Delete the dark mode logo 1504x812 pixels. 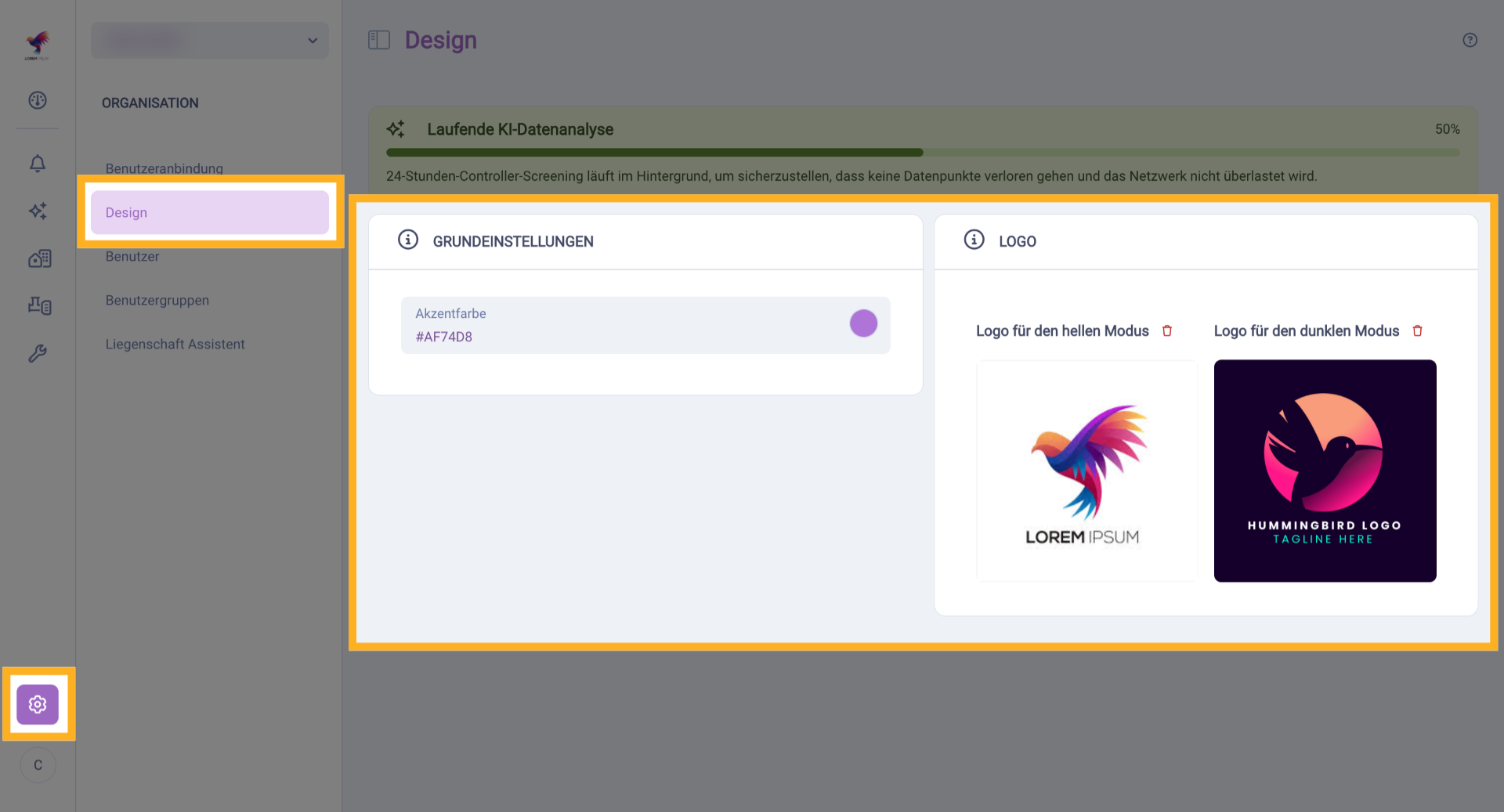tap(1417, 331)
